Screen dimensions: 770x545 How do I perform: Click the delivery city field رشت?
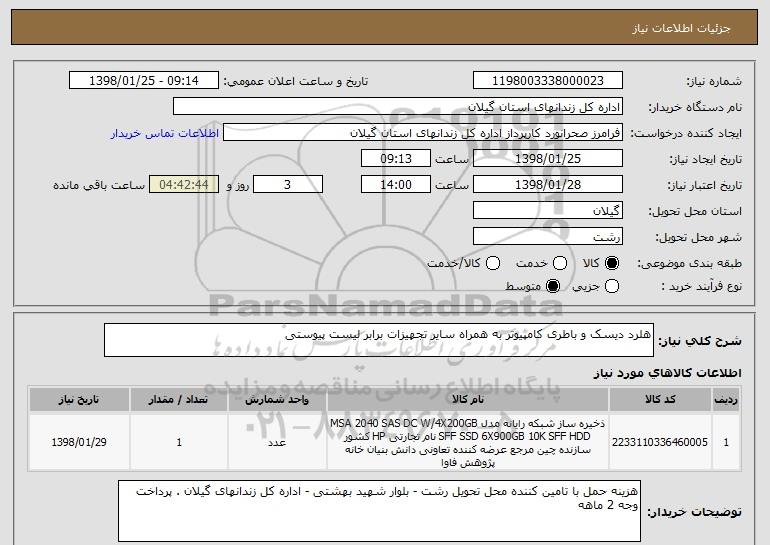pyautogui.click(x=548, y=237)
